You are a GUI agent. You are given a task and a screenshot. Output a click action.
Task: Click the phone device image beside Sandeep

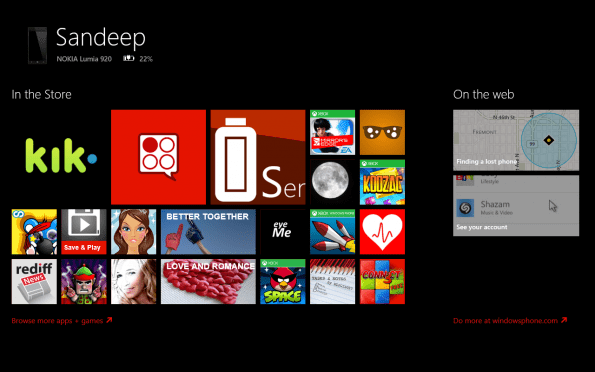pos(38,46)
